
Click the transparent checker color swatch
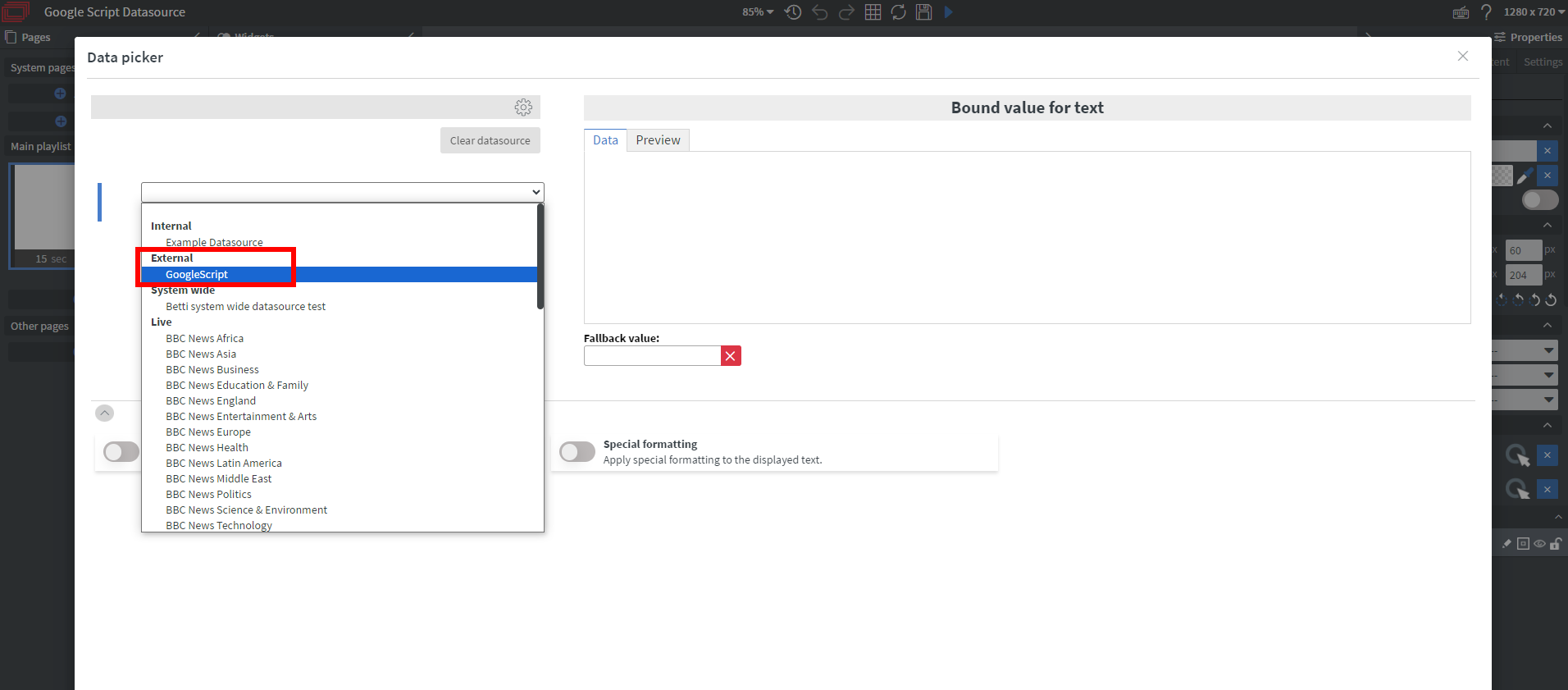pyautogui.click(x=1502, y=176)
